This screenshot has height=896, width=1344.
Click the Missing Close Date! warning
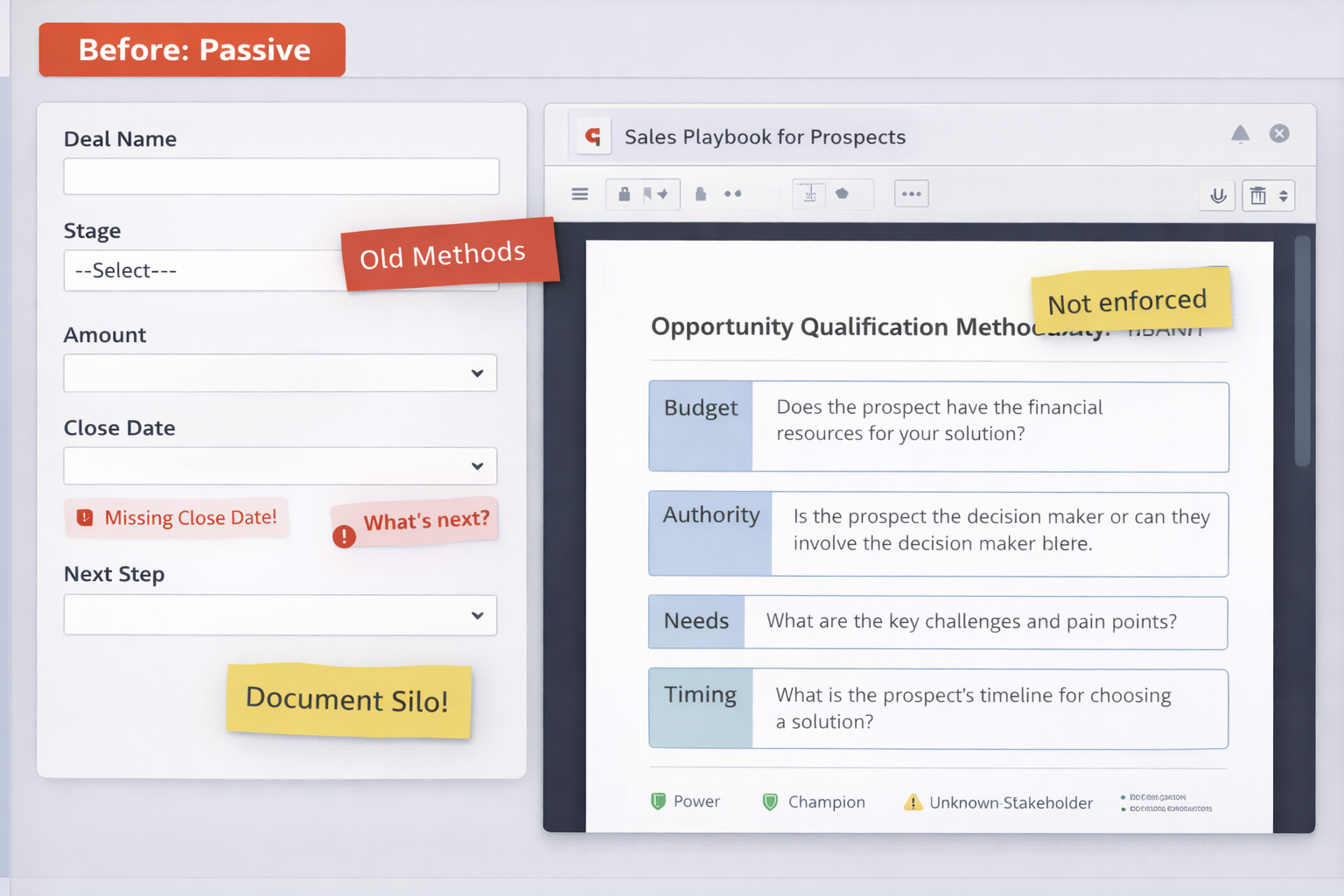178,518
